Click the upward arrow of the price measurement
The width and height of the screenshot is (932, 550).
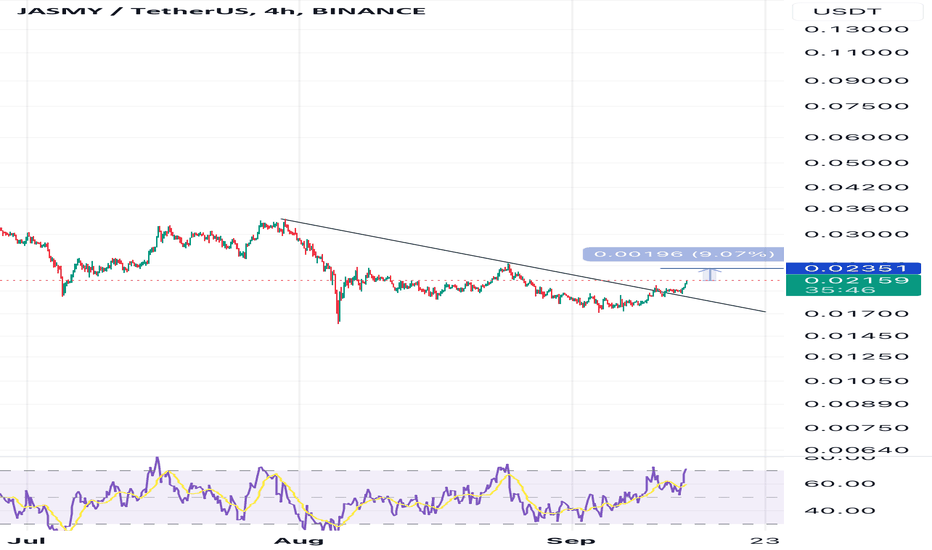coord(709,275)
